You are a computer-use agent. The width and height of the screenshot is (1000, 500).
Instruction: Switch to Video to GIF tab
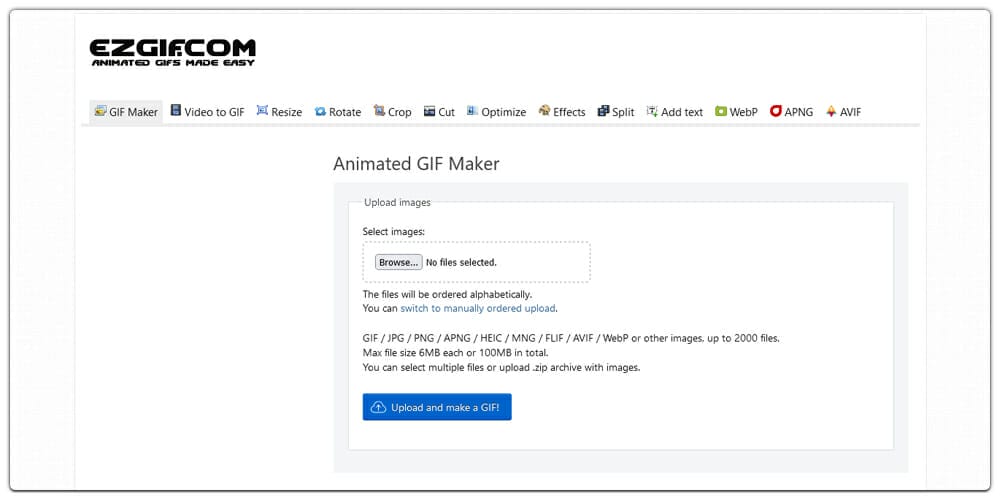tap(207, 112)
